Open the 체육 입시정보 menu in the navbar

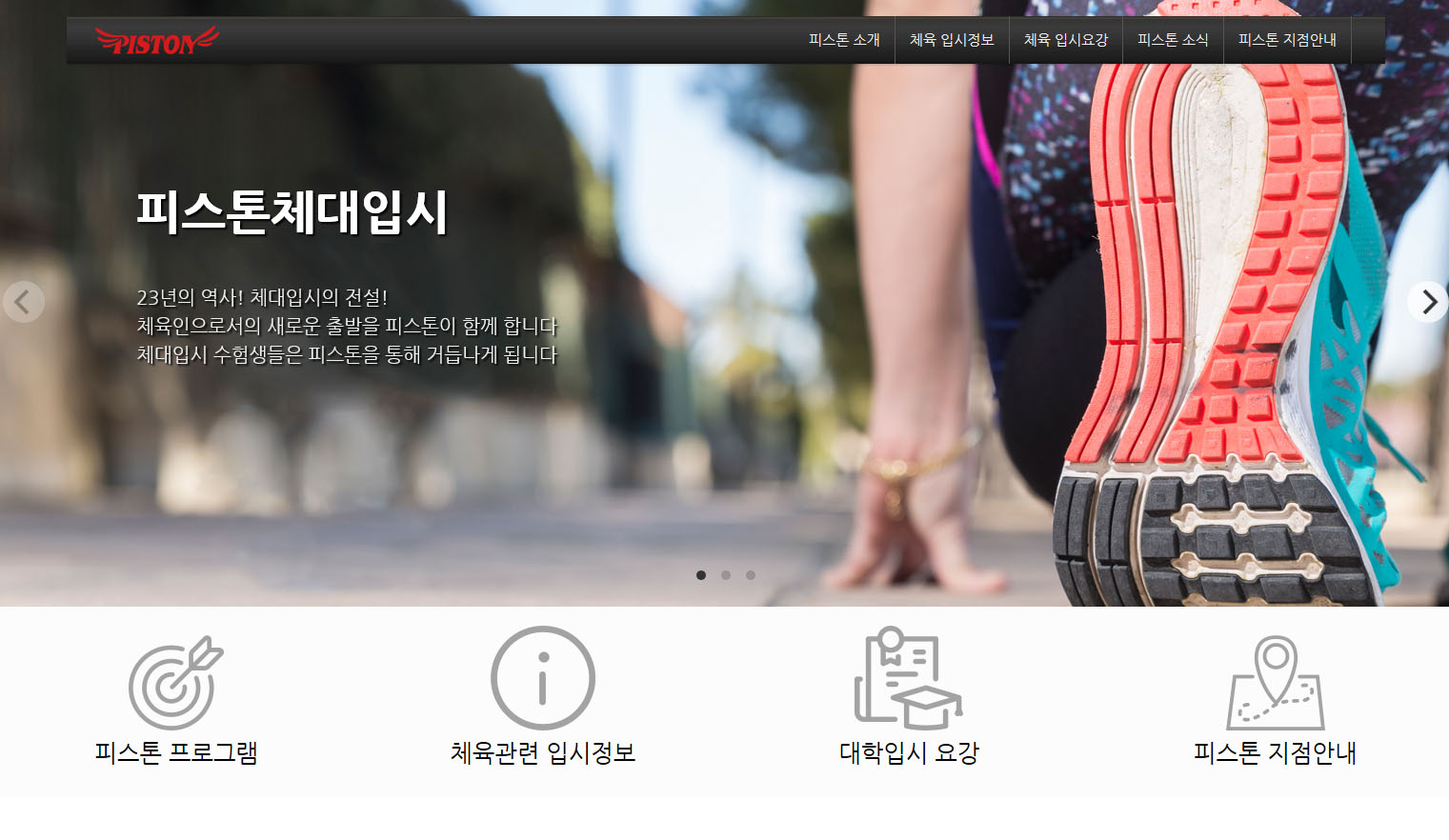click(x=952, y=40)
